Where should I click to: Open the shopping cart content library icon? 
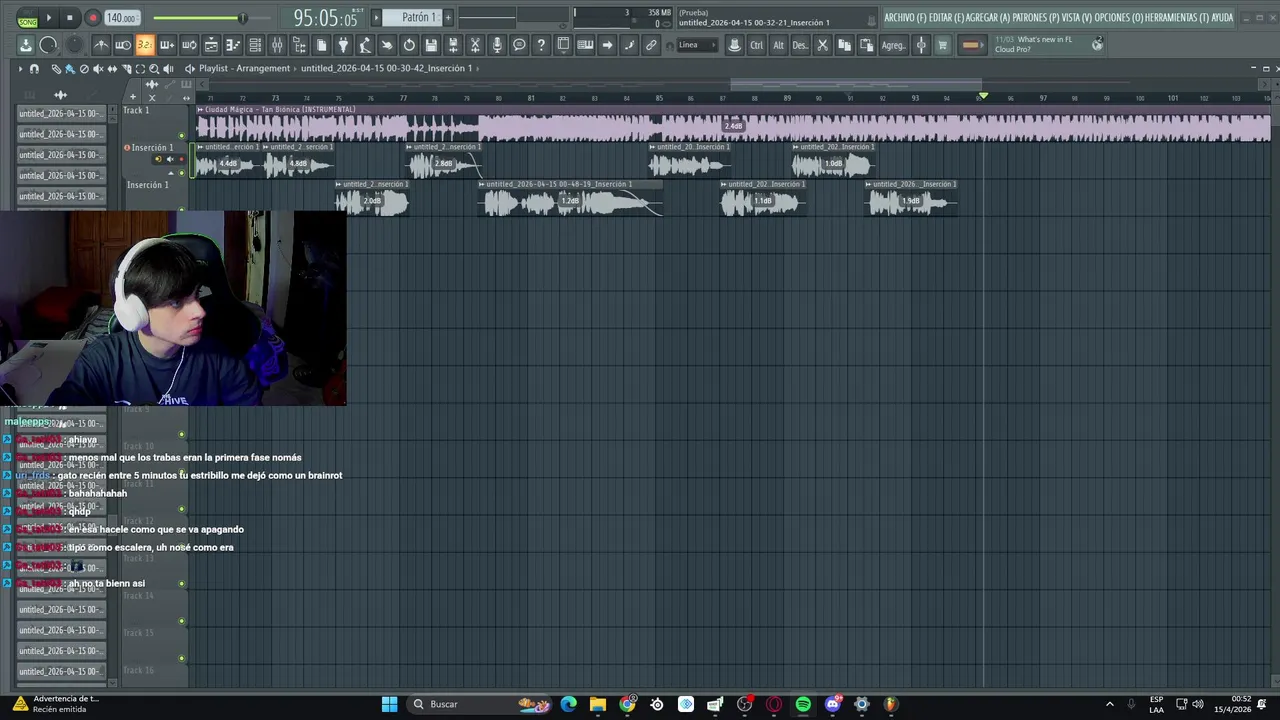tap(942, 45)
